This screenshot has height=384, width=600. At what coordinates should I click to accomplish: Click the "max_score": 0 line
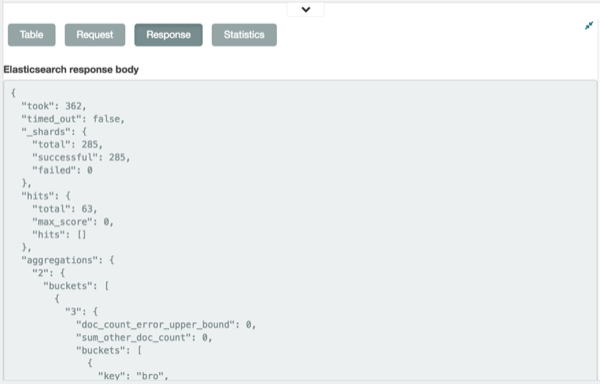tap(73, 222)
